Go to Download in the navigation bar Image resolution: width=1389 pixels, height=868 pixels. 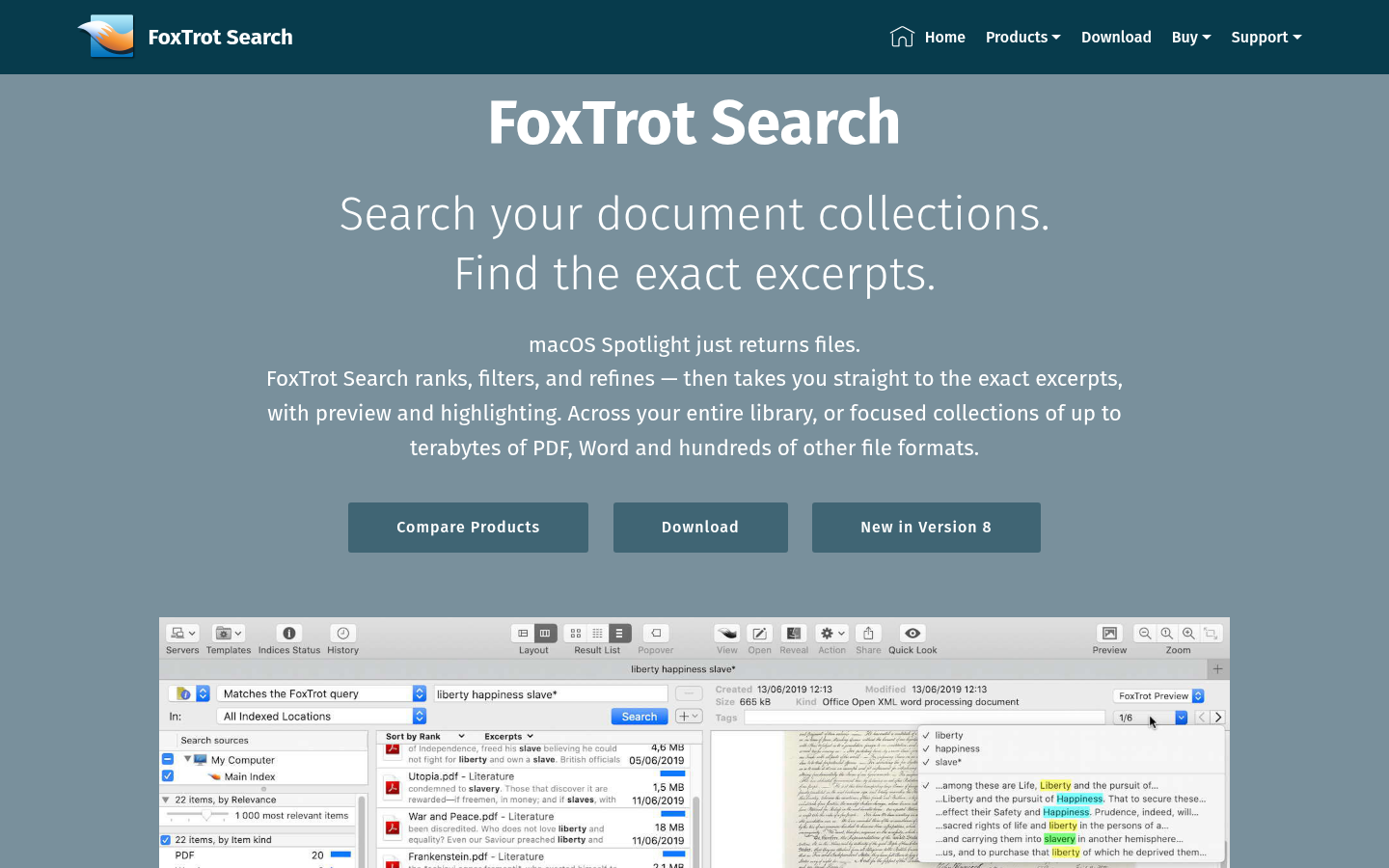[1116, 37]
